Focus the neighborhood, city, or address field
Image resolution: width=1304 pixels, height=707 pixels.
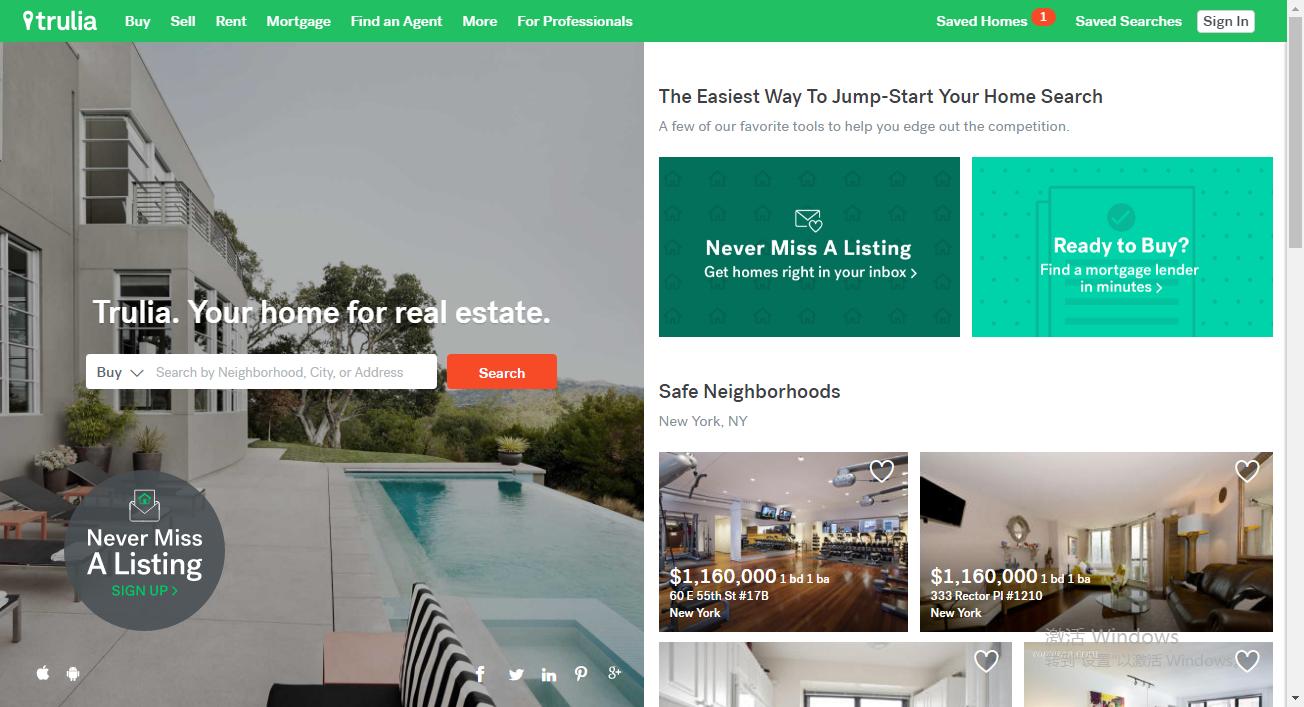pos(294,372)
